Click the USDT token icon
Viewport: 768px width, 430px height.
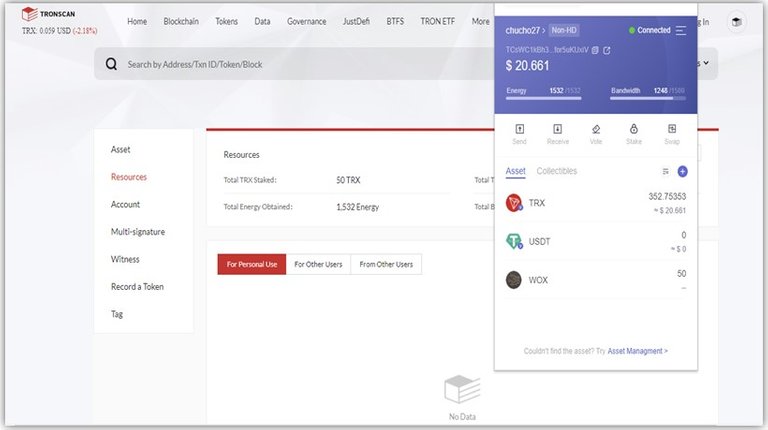pyautogui.click(x=514, y=241)
